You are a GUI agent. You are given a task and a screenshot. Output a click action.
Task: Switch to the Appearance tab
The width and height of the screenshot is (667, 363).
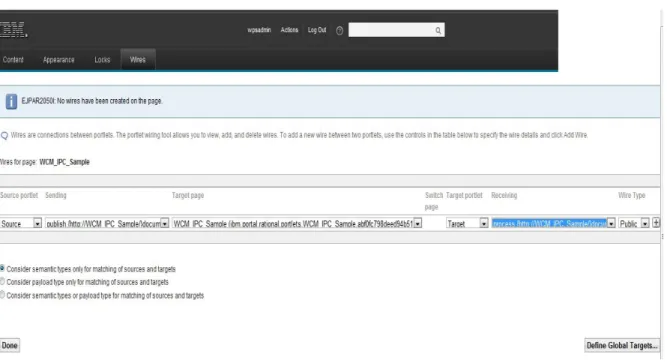tap(59, 60)
